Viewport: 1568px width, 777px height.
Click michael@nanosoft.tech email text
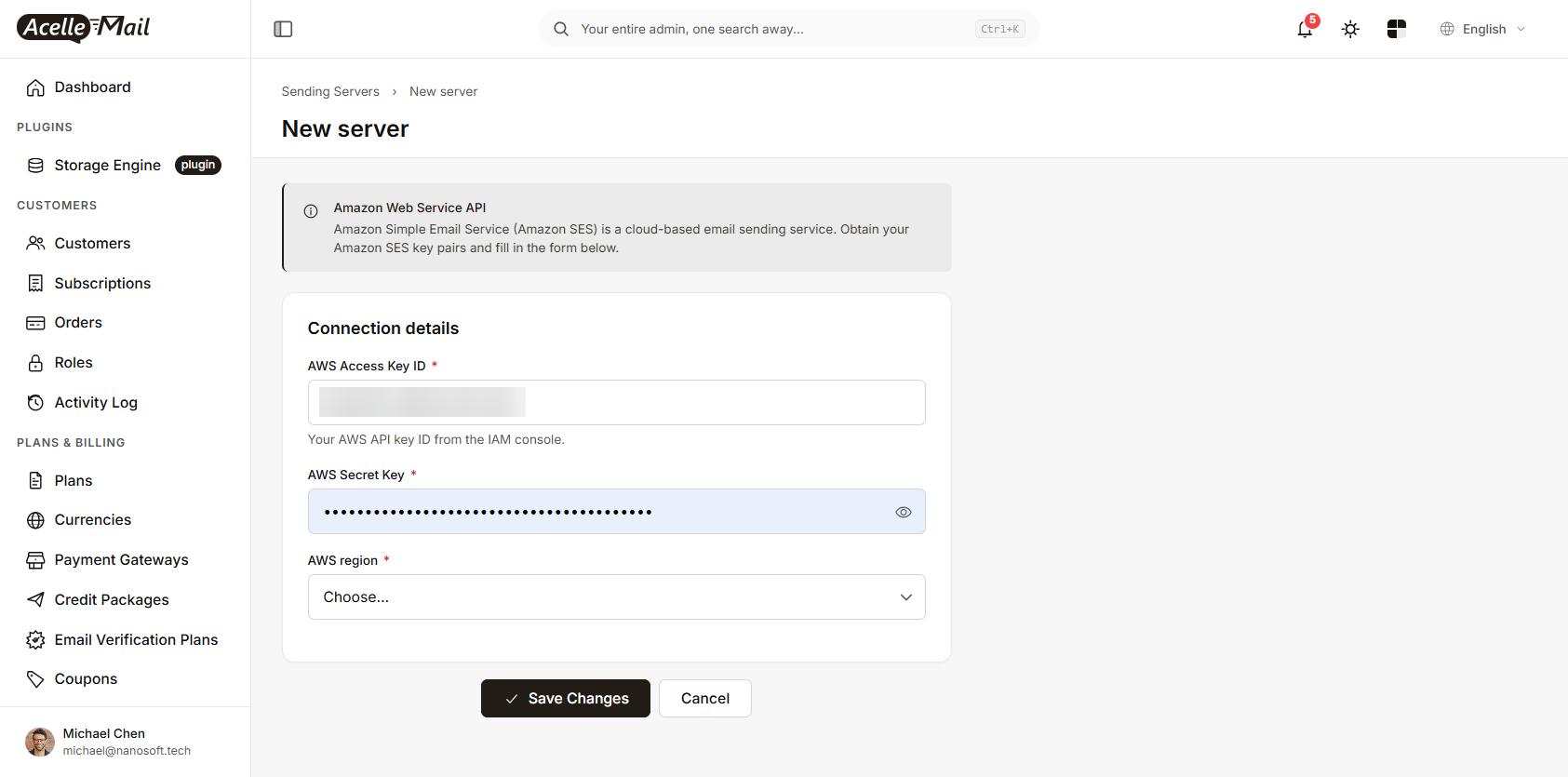coord(127,751)
